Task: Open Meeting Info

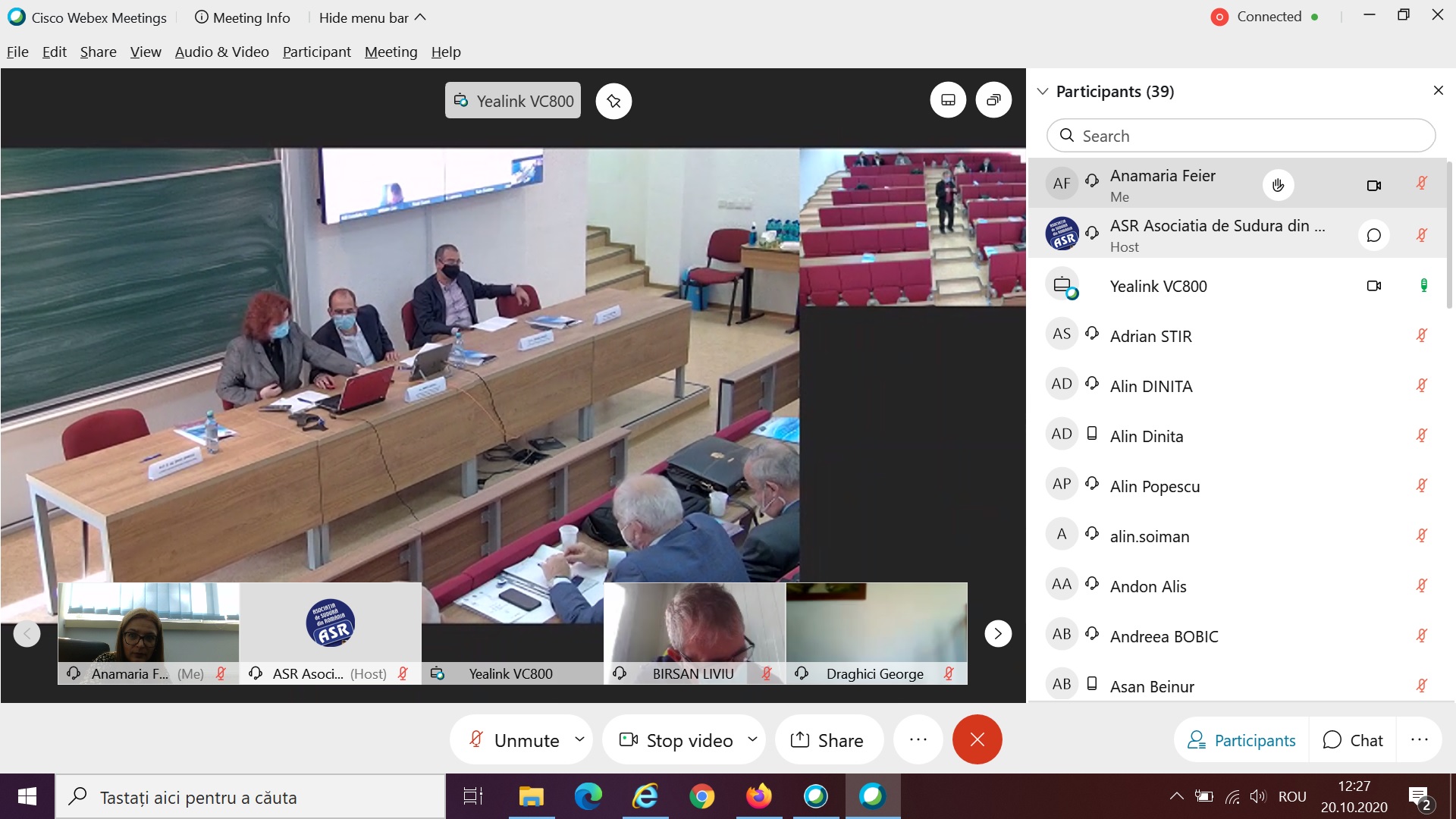Action: (x=243, y=17)
